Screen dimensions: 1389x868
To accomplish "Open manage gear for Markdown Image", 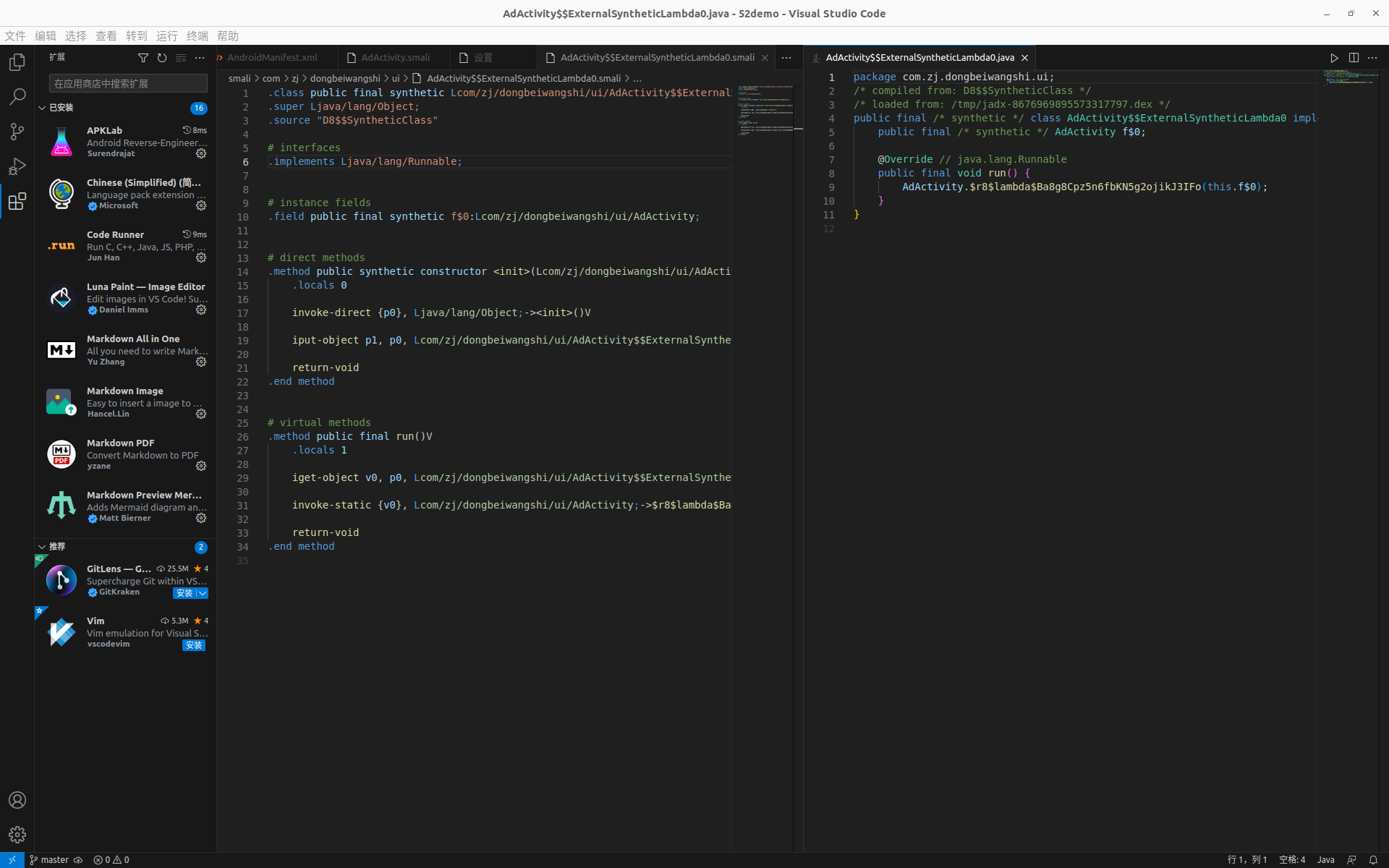I will tap(201, 414).
